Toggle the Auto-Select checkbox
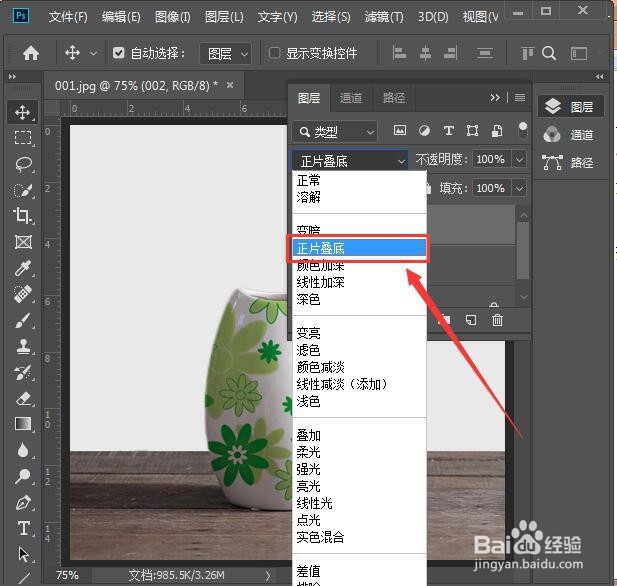Image resolution: width=617 pixels, height=586 pixels. (x=118, y=53)
